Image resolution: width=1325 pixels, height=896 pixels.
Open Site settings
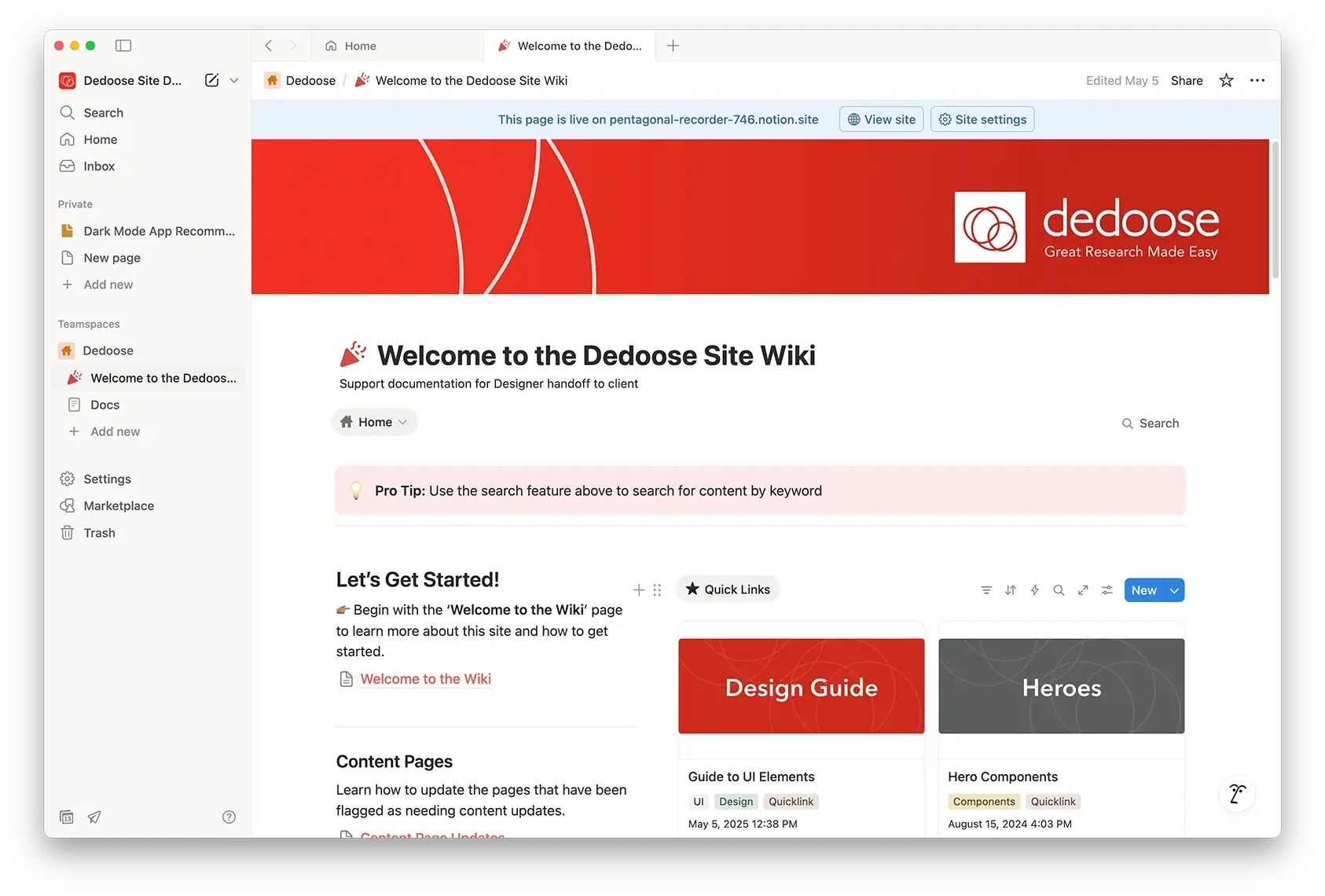coord(982,119)
